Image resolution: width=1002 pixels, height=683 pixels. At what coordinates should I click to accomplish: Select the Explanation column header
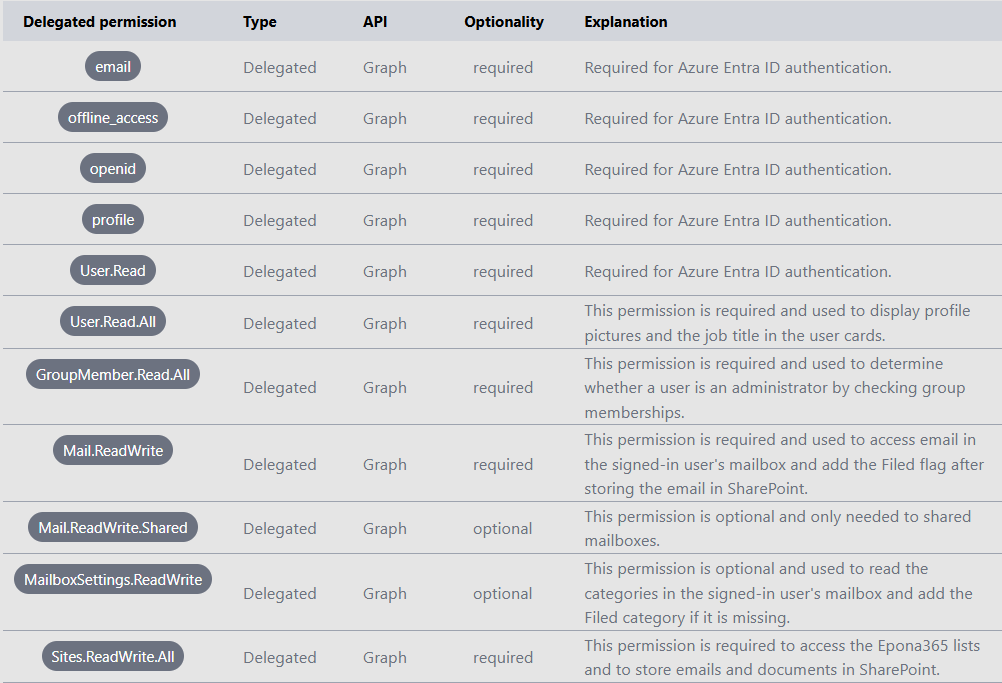(626, 22)
